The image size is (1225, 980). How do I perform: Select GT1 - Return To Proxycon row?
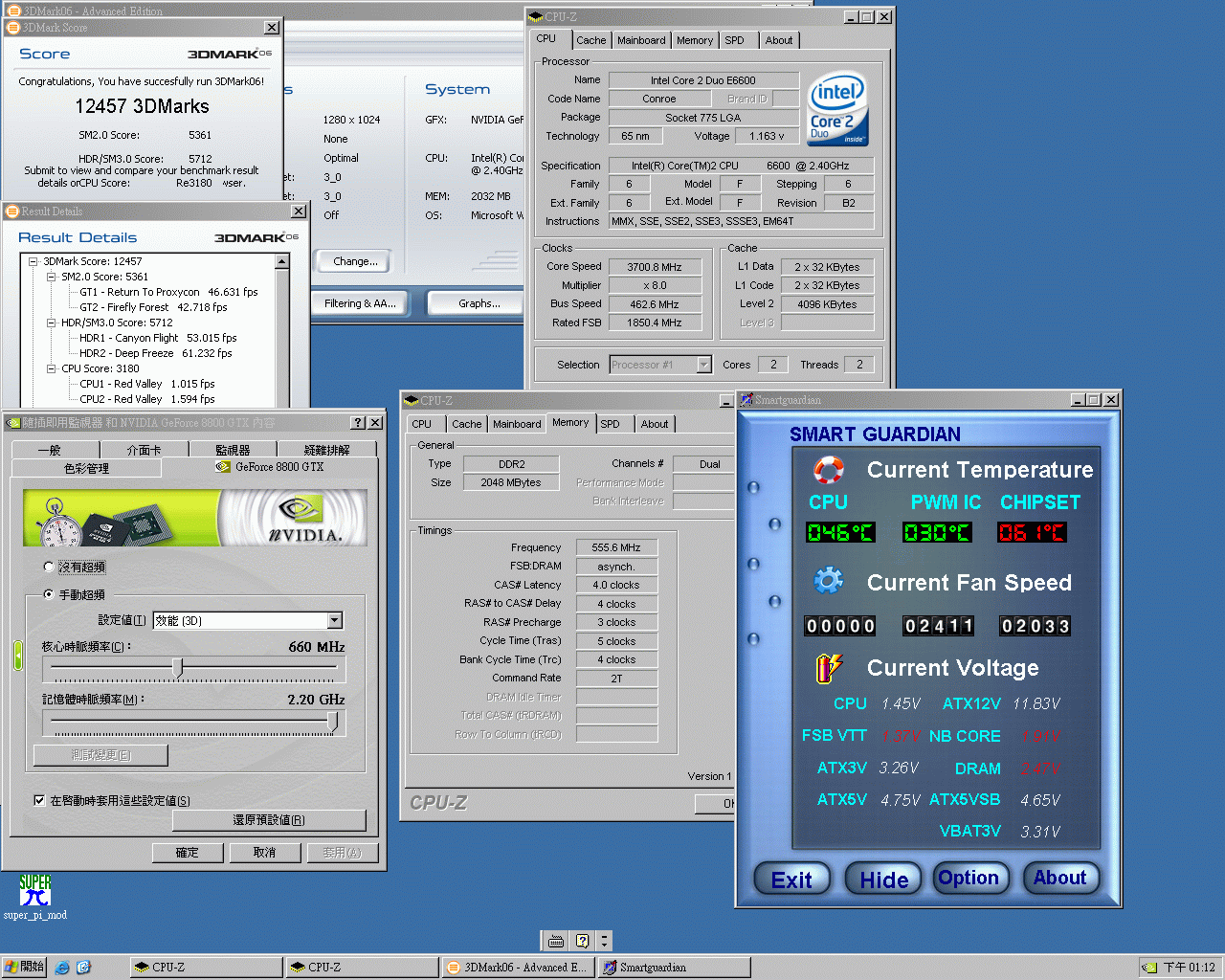[168, 292]
